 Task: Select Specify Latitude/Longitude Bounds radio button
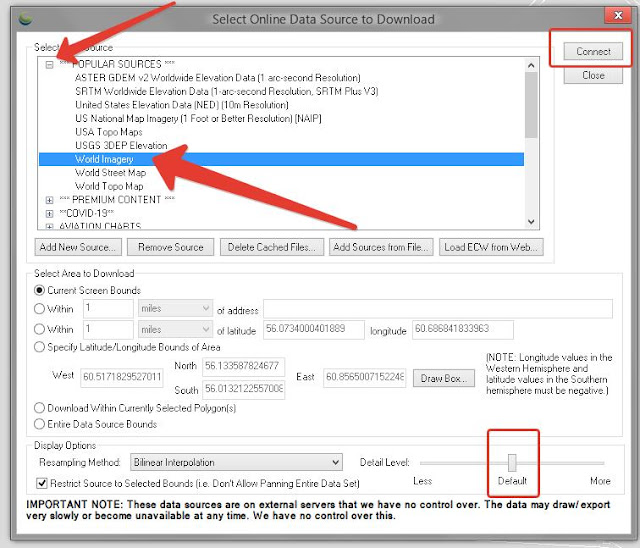[x=39, y=347]
